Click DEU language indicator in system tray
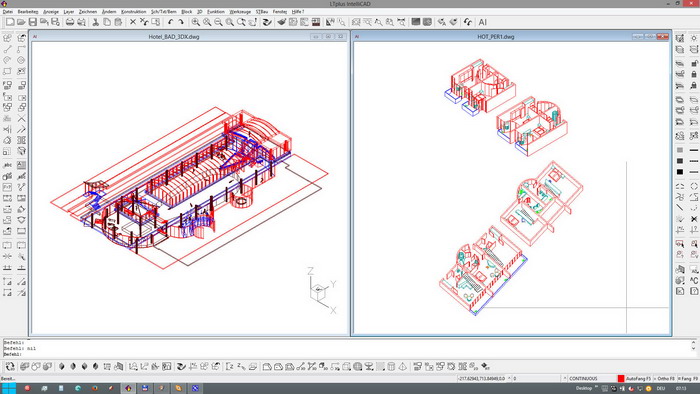700x394 pixels. [661, 389]
